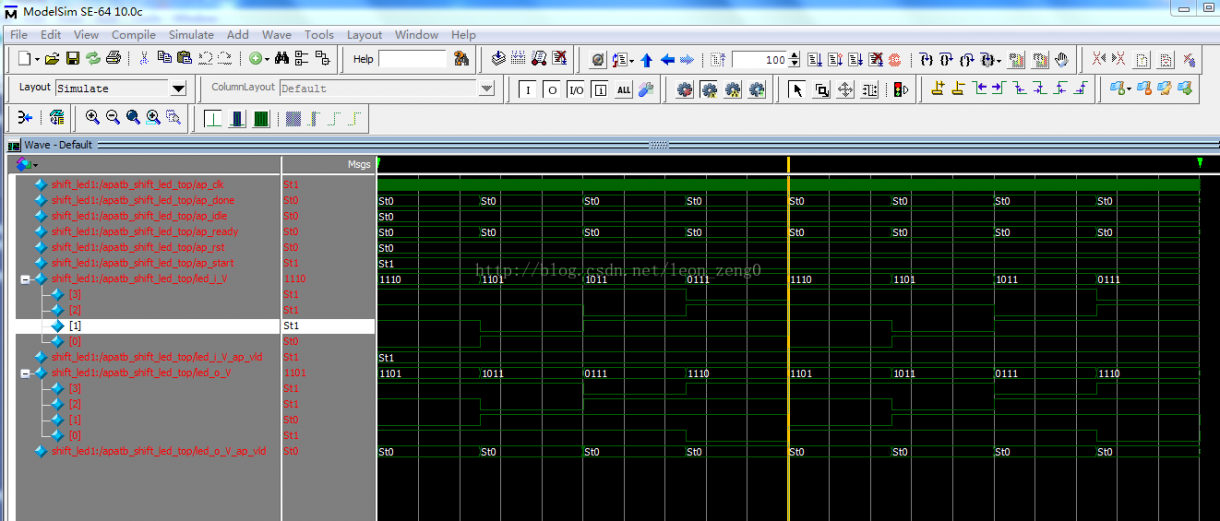Image resolution: width=1220 pixels, height=521 pixels.
Task: Toggle the 'I' inputs filter button
Action: (528, 90)
